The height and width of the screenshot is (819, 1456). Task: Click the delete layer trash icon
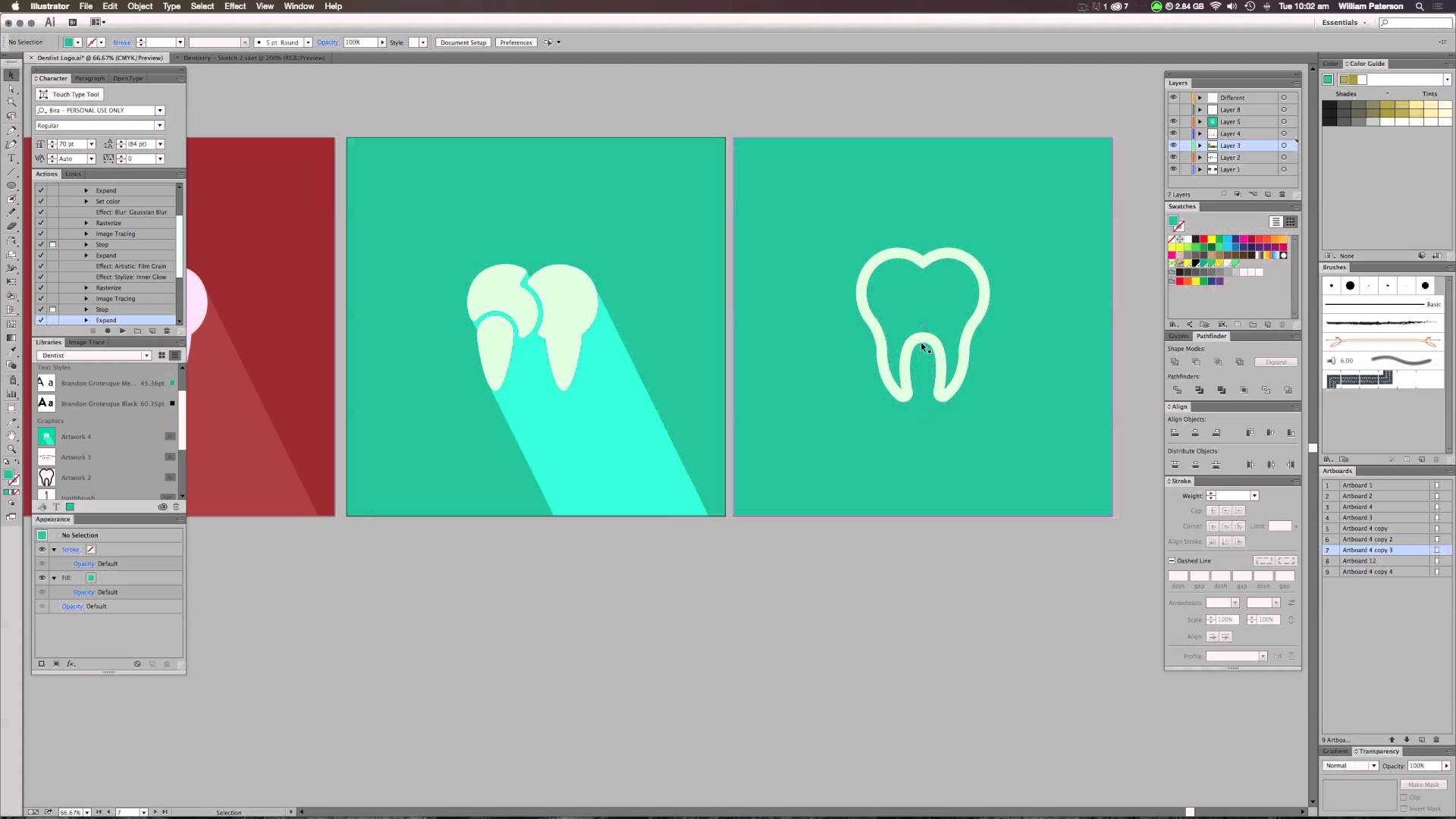[x=1282, y=194]
